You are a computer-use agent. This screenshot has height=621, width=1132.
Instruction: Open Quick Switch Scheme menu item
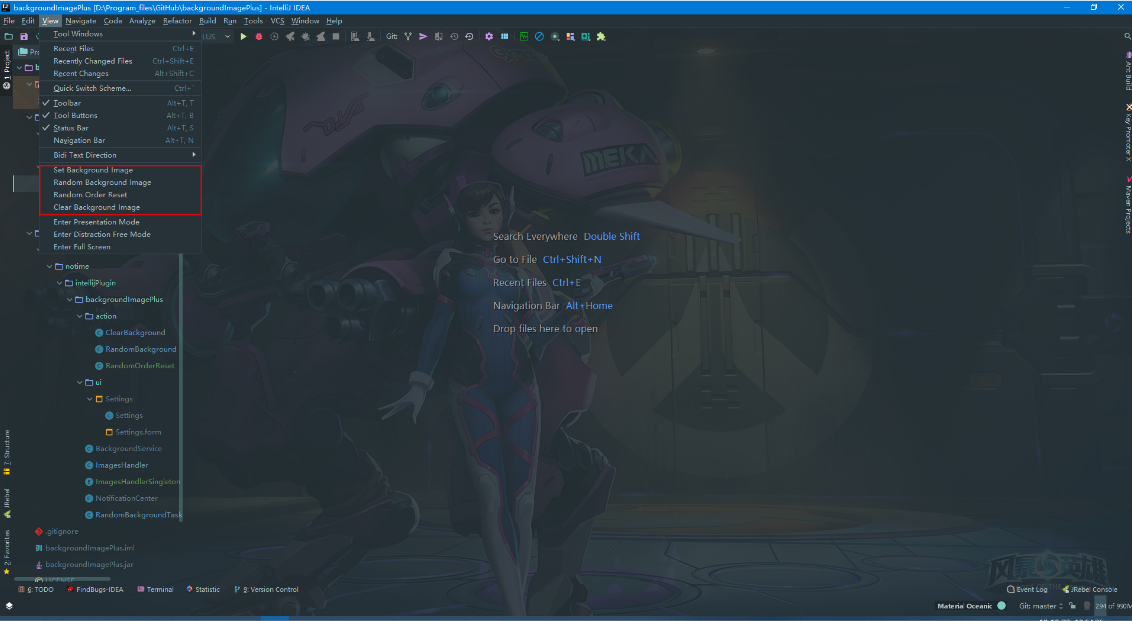click(x=120, y=88)
